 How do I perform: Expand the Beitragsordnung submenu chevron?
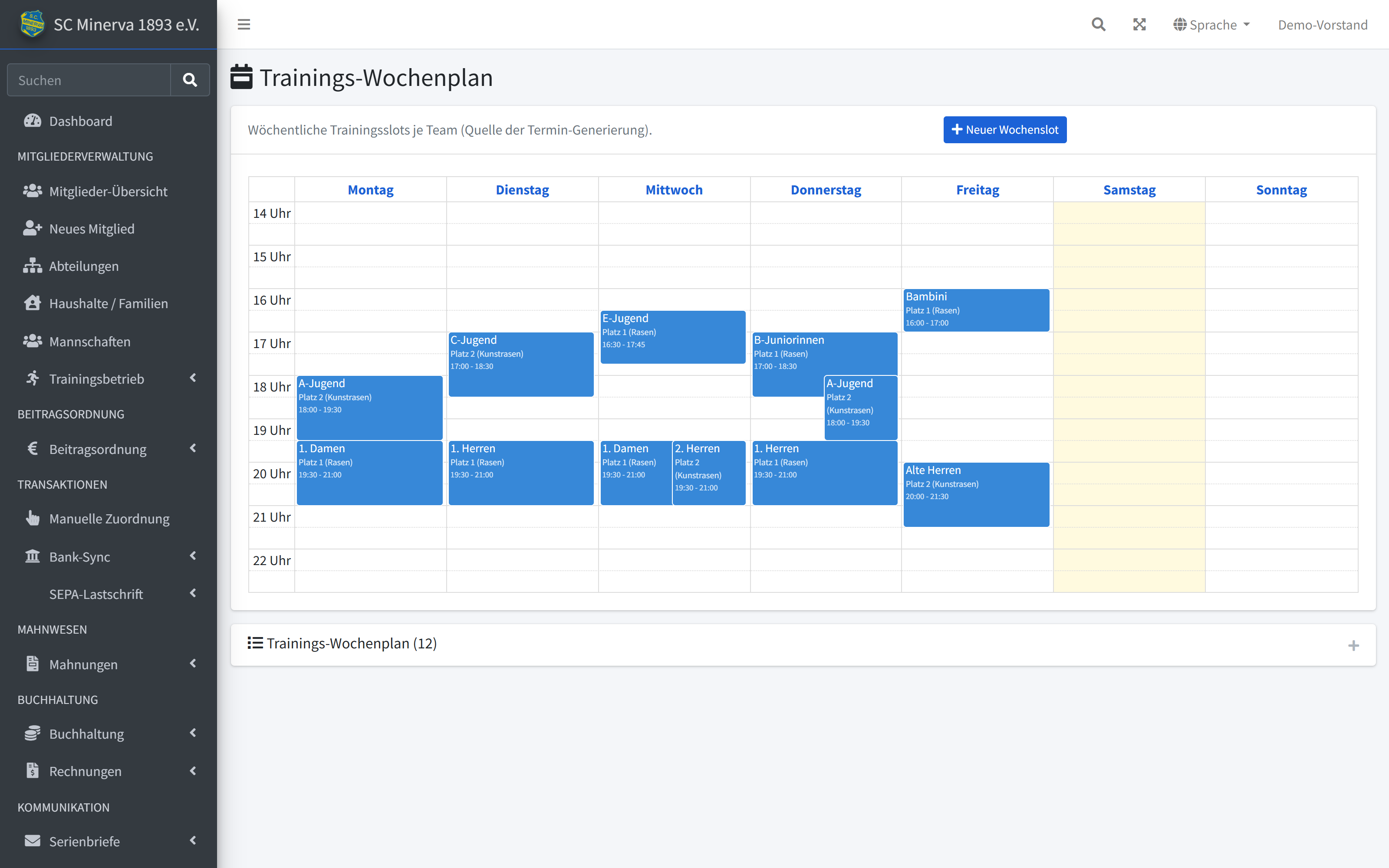(193, 448)
